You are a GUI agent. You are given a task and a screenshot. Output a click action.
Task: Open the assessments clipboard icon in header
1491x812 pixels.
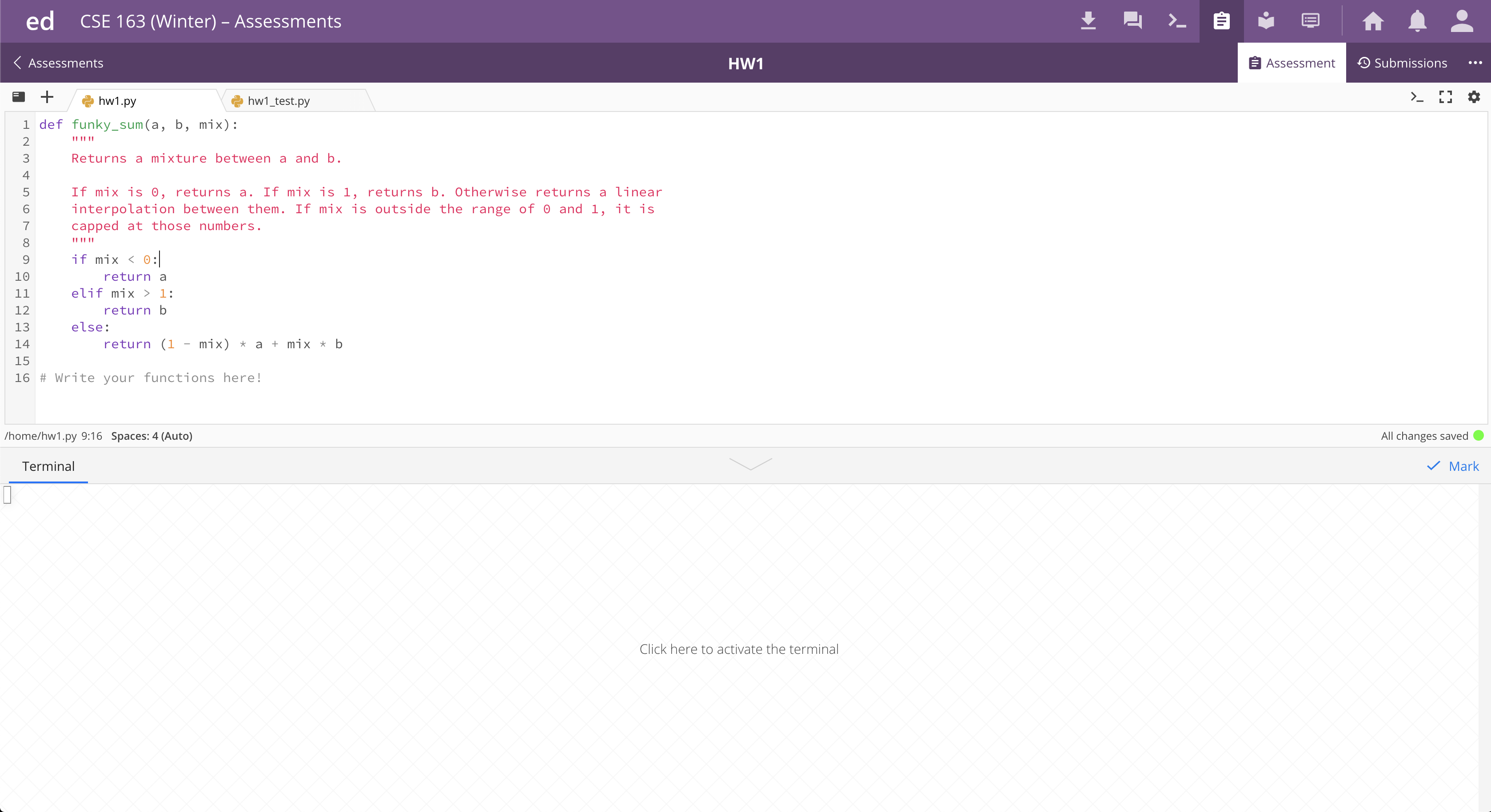[x=1221, y=21]
